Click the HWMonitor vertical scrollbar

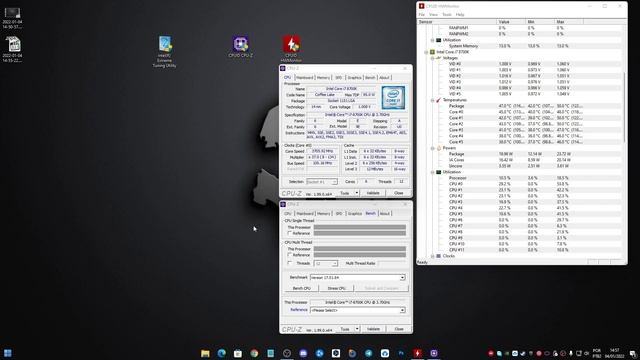(x=625, y=107)
